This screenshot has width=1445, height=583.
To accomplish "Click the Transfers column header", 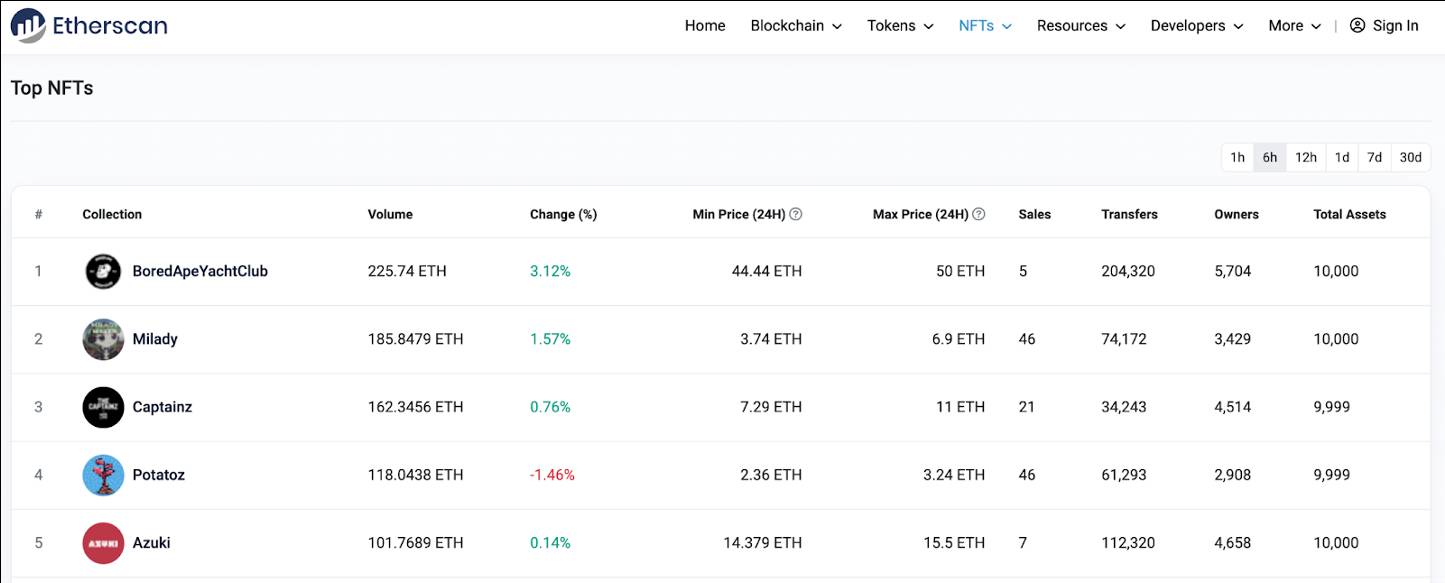I will 1130,214.
